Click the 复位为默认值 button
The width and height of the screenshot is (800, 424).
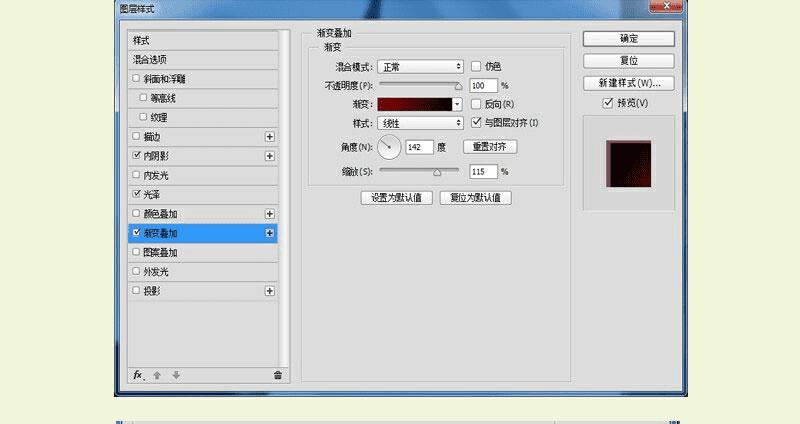(476, 198)
